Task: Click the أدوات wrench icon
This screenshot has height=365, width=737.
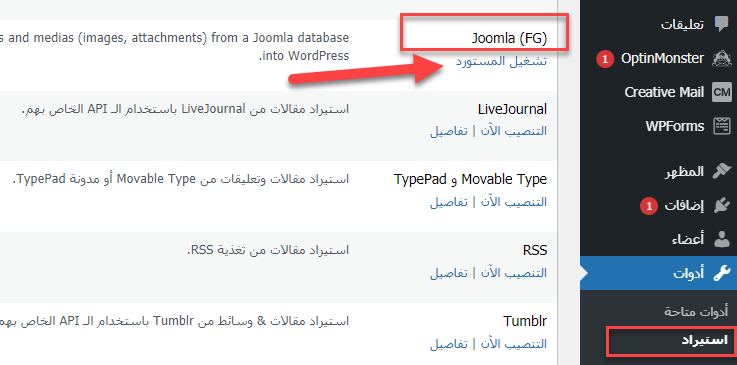Action: (721, 273)
